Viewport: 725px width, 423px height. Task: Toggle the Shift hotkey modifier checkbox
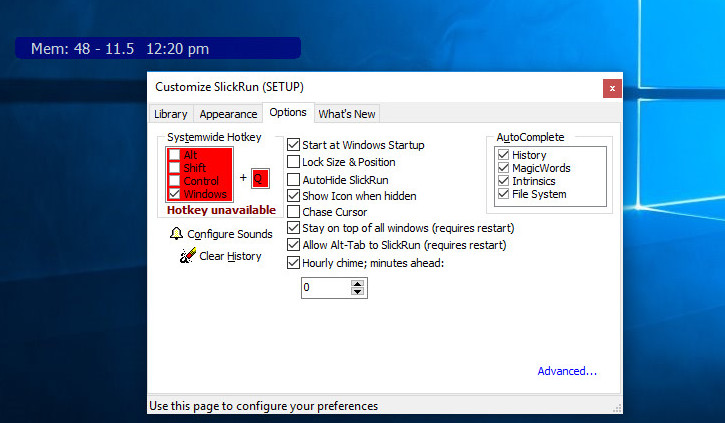(174, 167)
